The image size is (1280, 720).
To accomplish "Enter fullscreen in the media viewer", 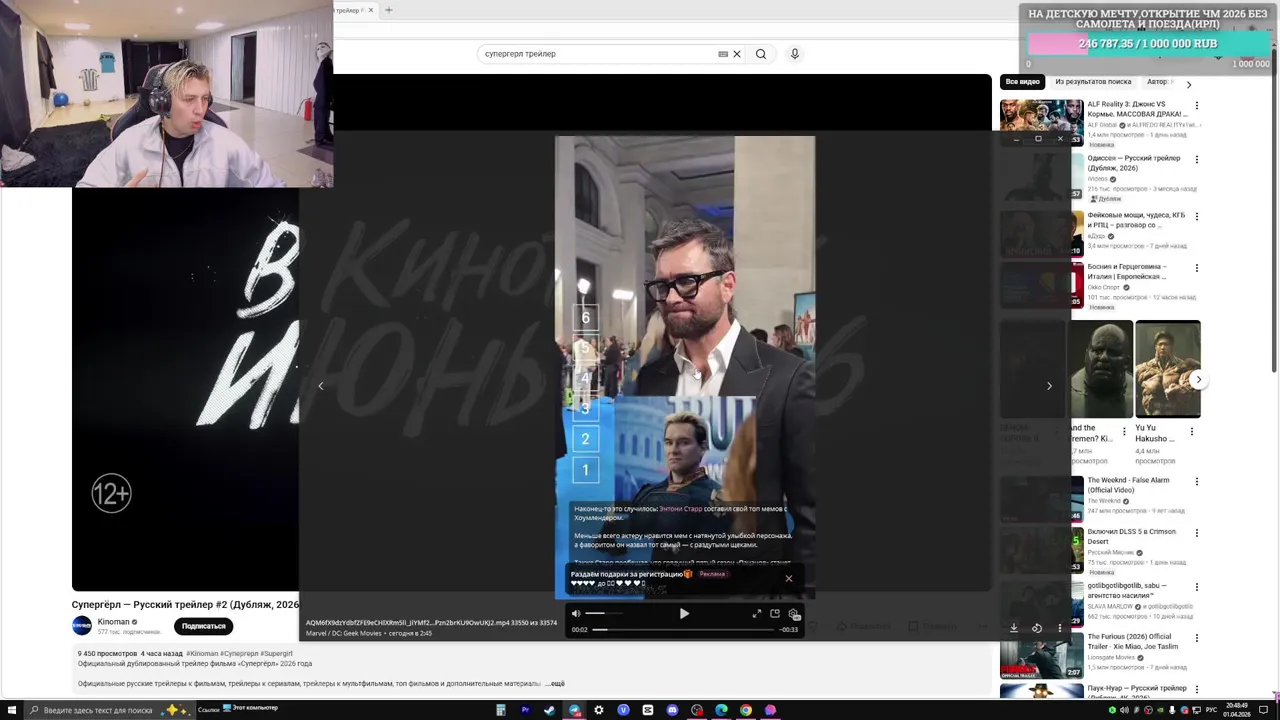I will pos(757,613).
